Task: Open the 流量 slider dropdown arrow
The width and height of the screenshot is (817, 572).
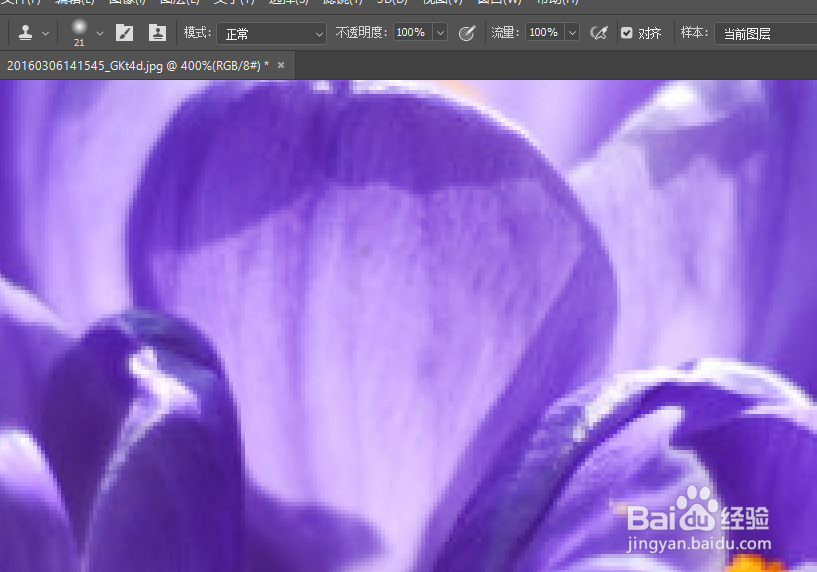Action: [x=572, y=33]
